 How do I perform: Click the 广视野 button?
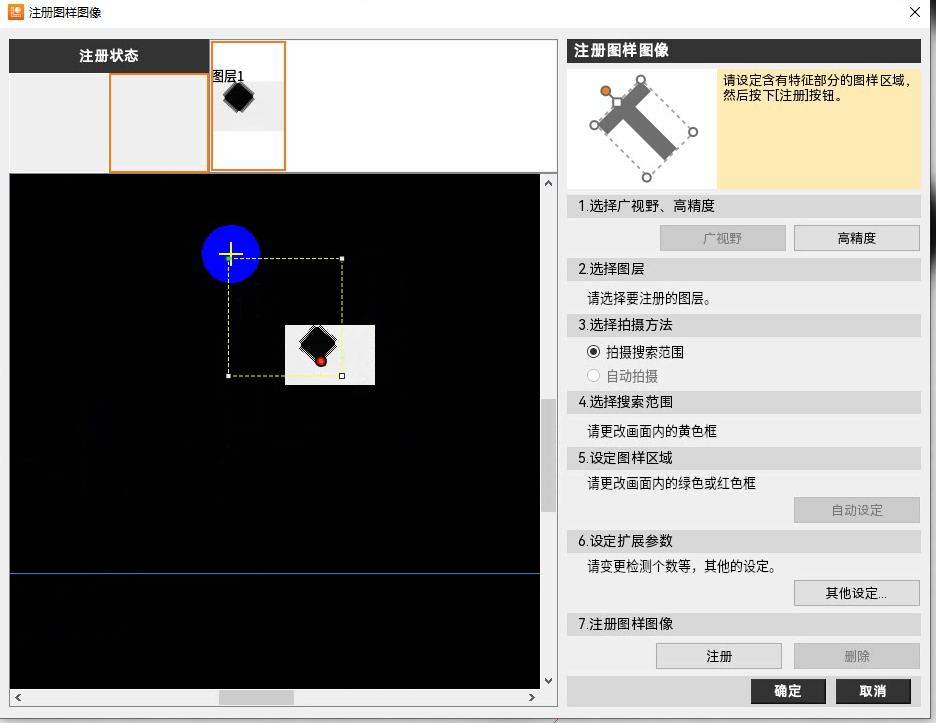tap(722, 238)
